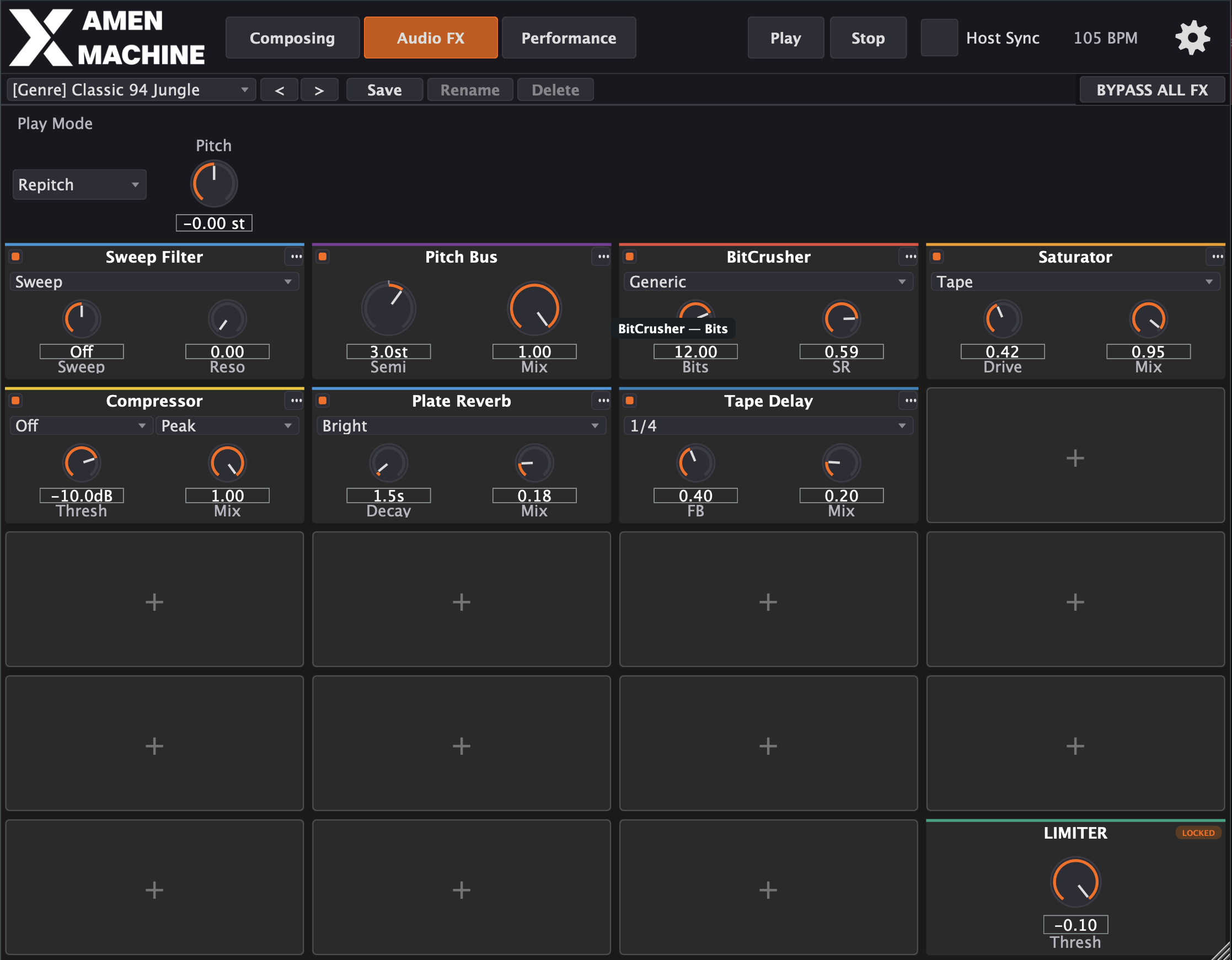The width and height of the screenshot is (1232, 960).
Task: Click the Pitch Bus Mix value 1.00
Action: click(534, 351)
